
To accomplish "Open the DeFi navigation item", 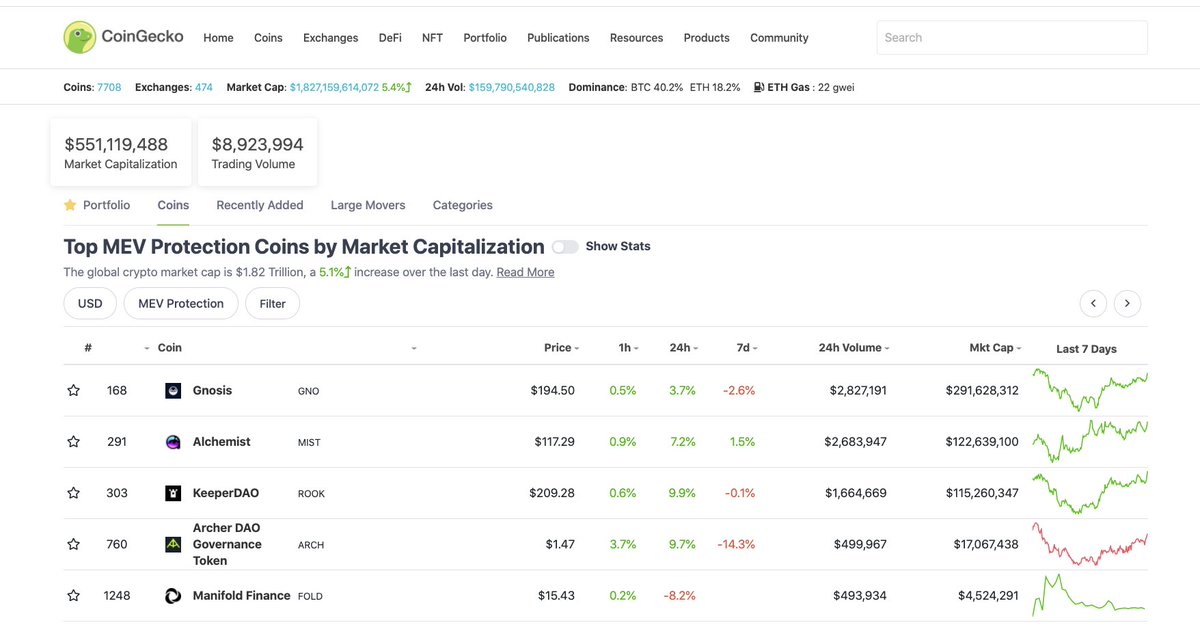I will tap(390, 38).
